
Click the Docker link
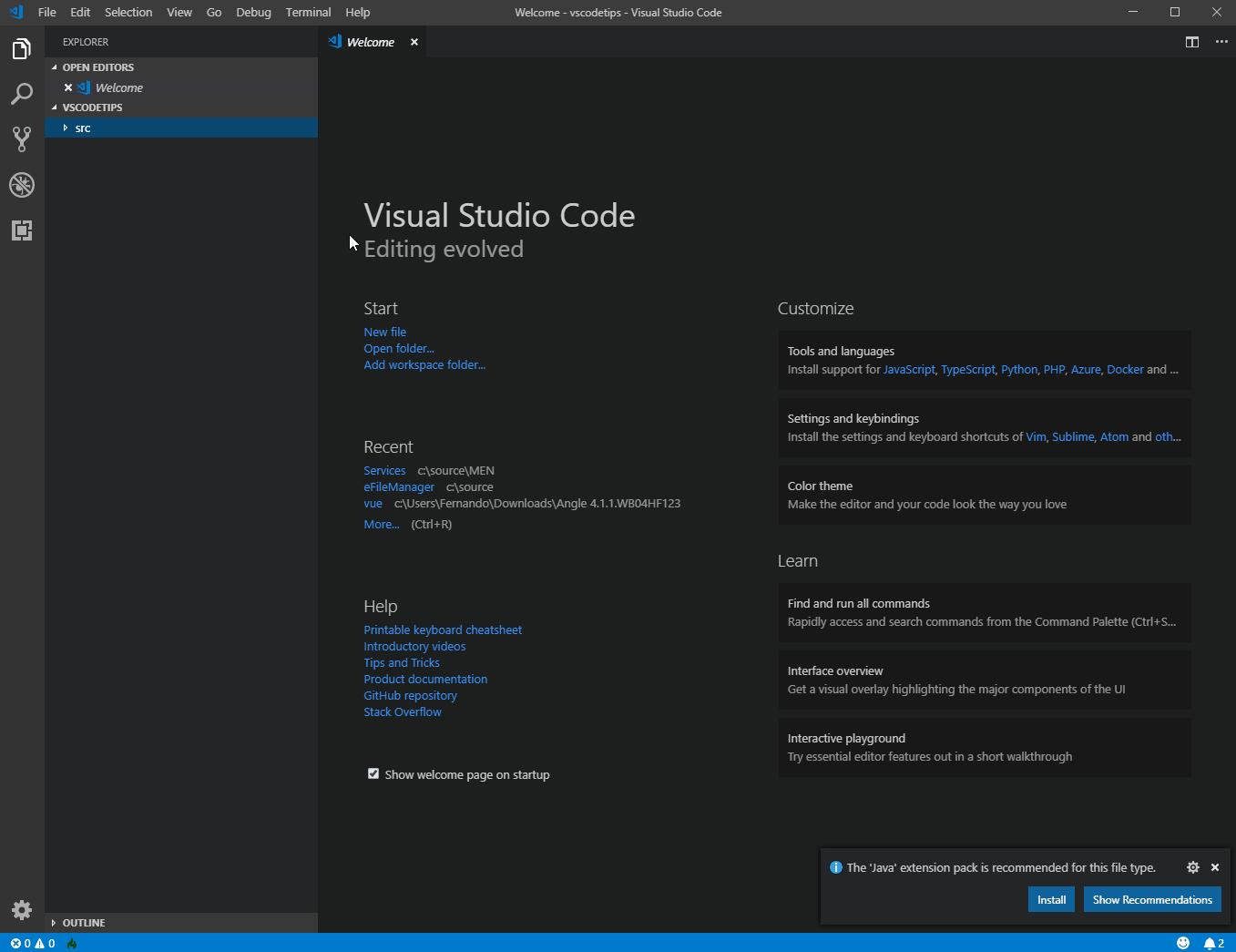click(1125, 370)
